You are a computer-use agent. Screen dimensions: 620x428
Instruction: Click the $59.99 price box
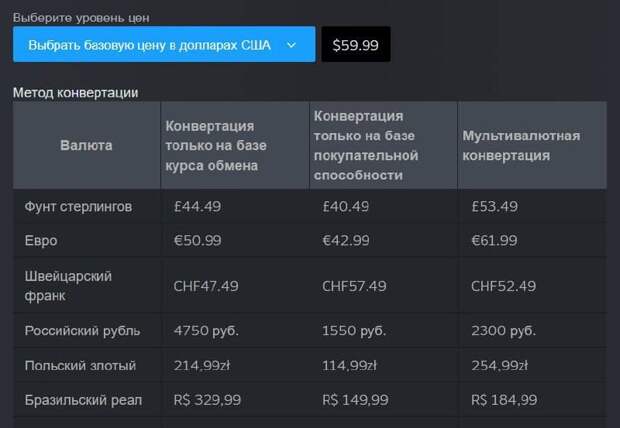[356, 45]
